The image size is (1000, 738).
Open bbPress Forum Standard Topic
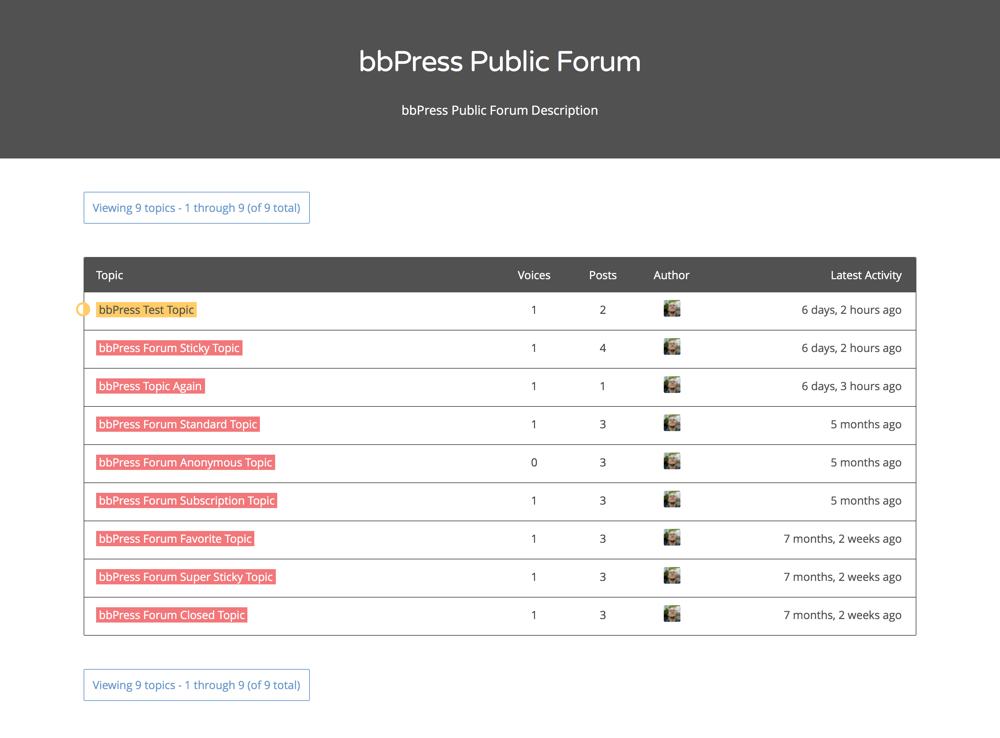(178, 425)
